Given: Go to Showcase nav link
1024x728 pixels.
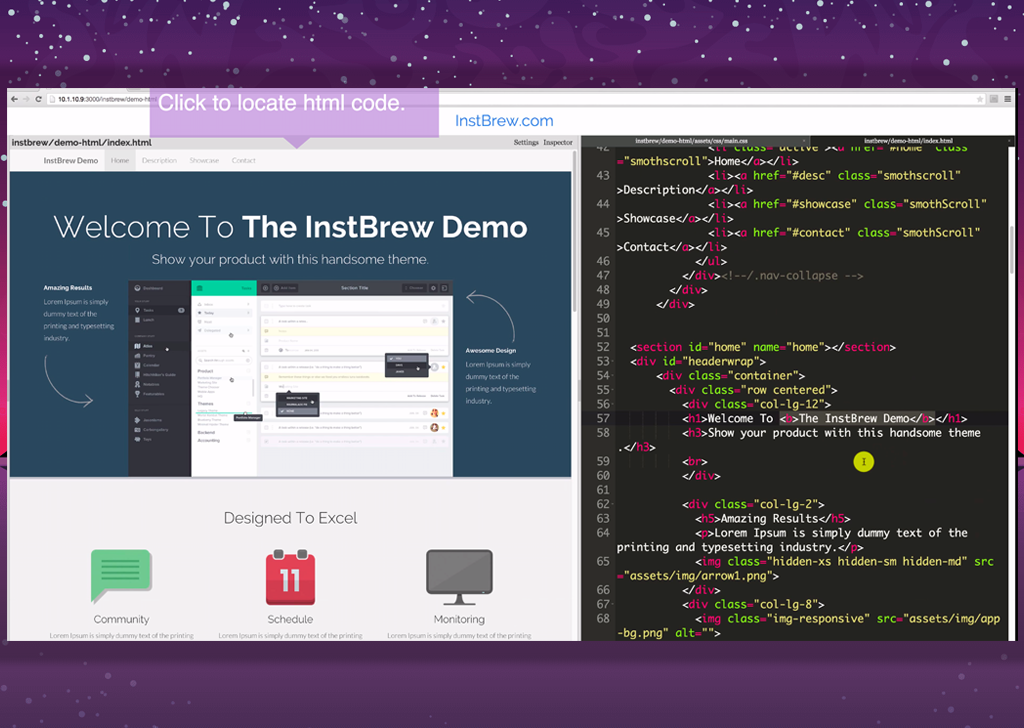Looking at the screenshot, I should coord(204,160).
